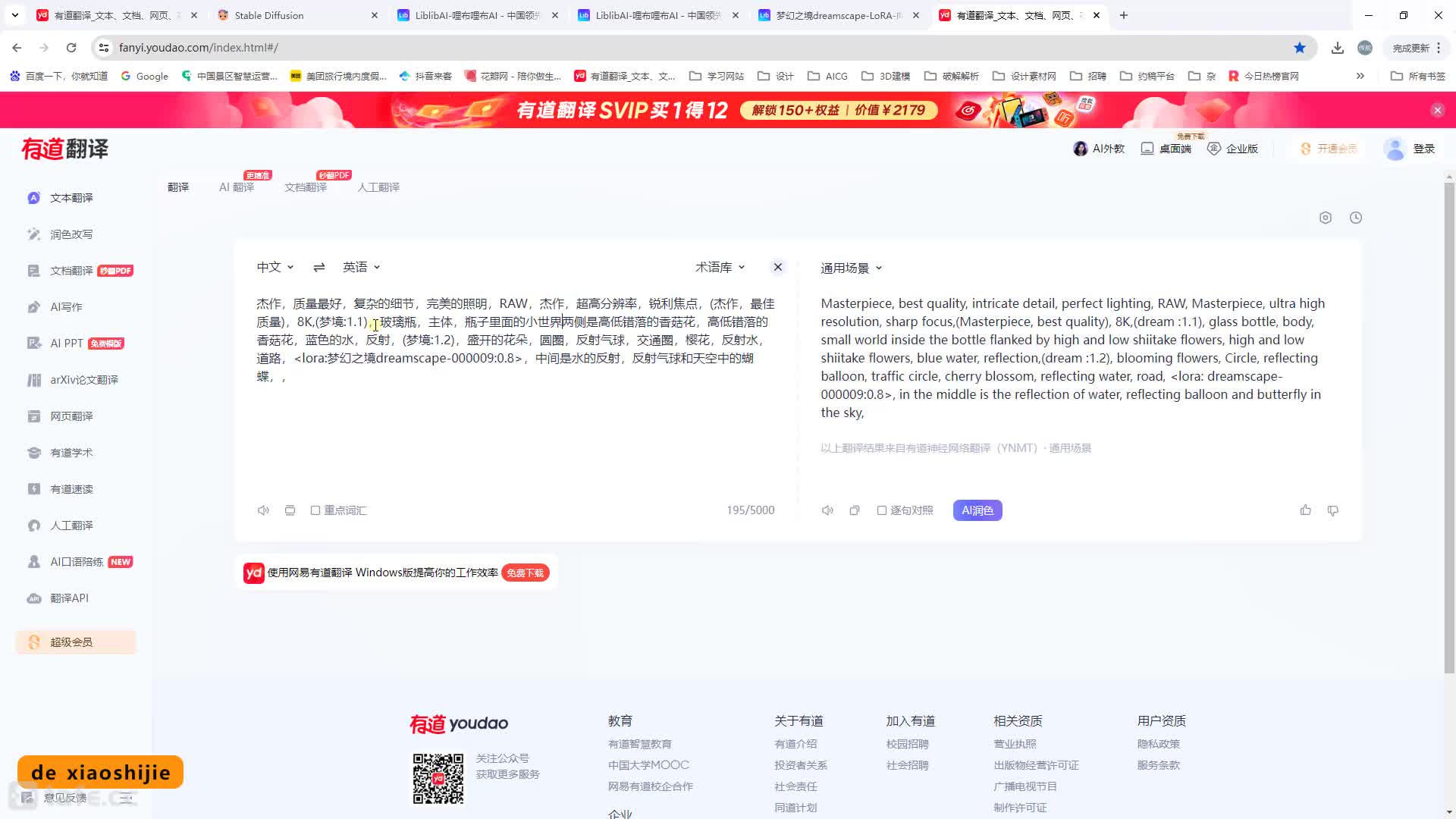This screenshot has width=1456, height=819.
Task: Open 学习网站 bookmark folder
Action: tap(717, 76)
